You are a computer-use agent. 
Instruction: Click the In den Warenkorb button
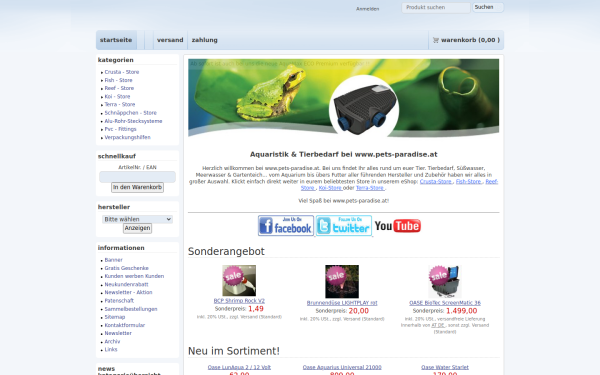click(137, 187)
